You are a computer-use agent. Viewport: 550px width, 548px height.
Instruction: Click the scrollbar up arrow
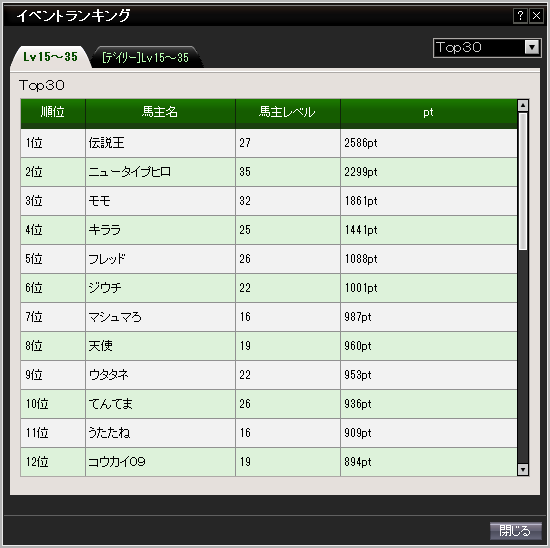pos(523,105)
